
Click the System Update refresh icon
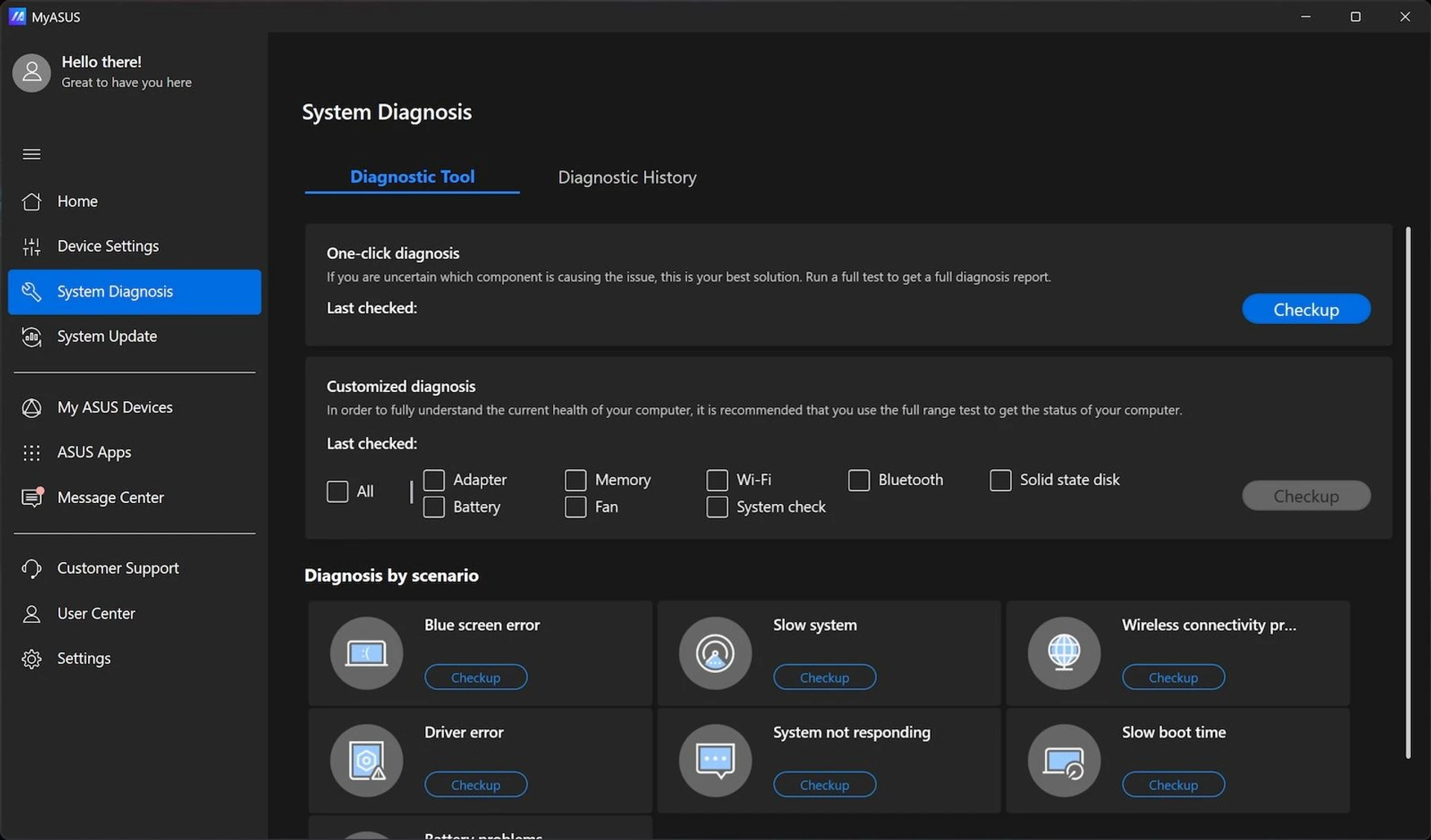point(31,337)
